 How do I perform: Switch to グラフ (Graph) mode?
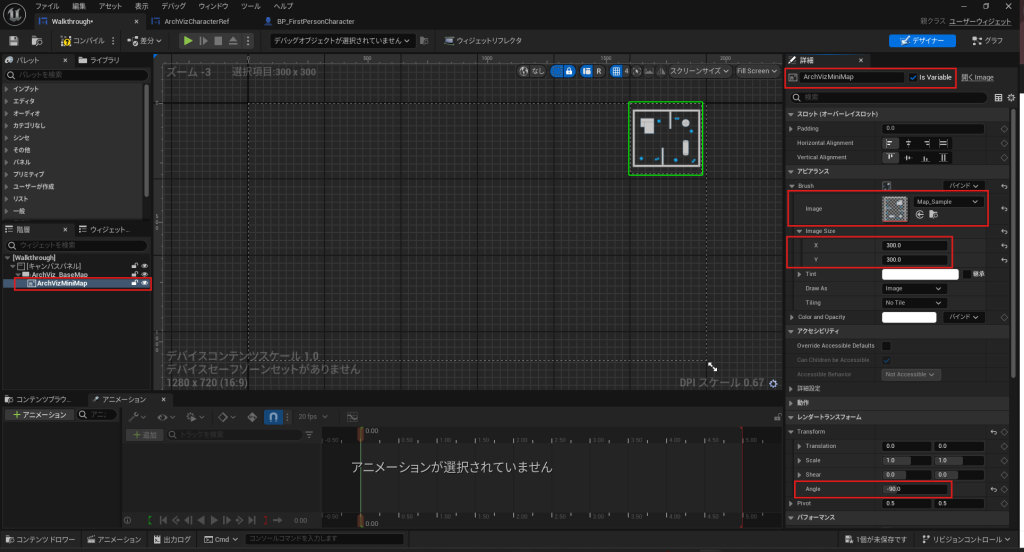coord(988,40)
